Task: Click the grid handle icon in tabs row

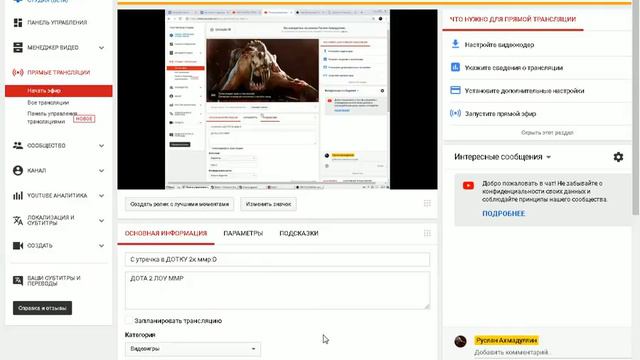Action: (427, 233)
